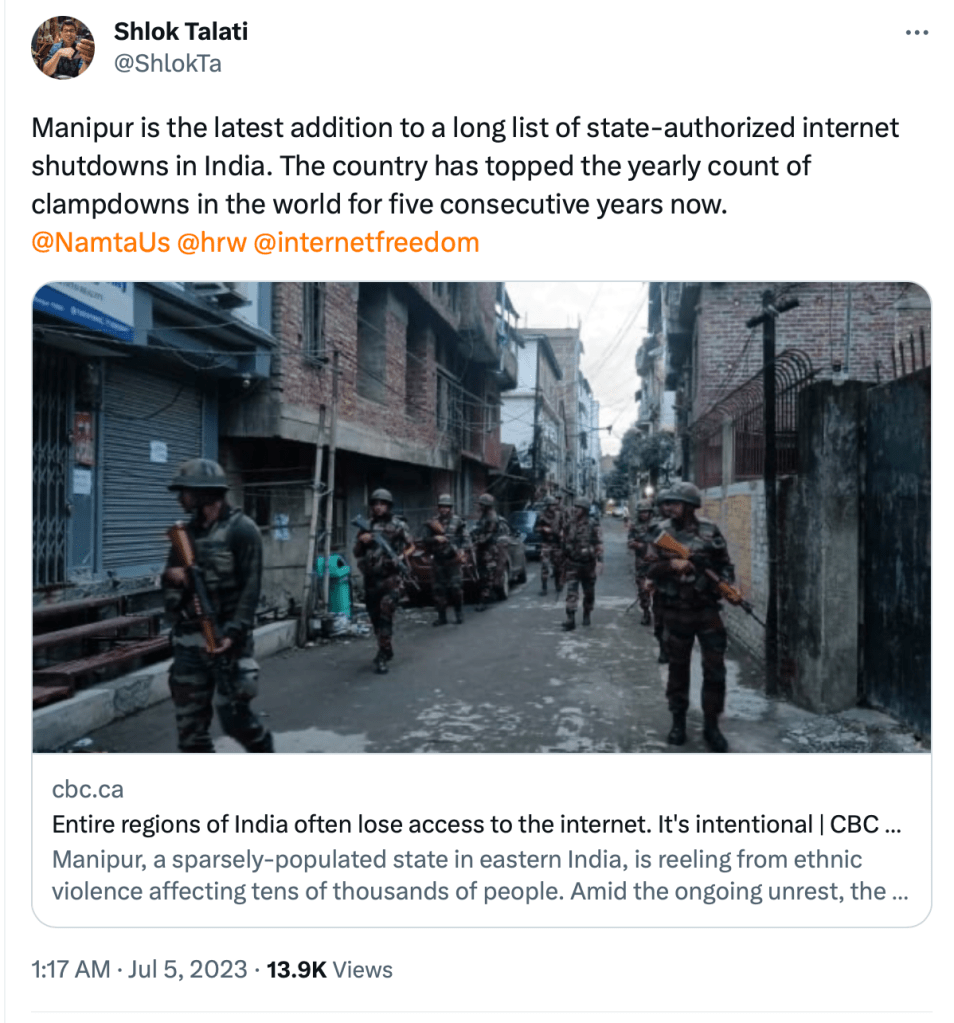
Task: Click the cbc.ca domain label
Action: pos(88,789)
